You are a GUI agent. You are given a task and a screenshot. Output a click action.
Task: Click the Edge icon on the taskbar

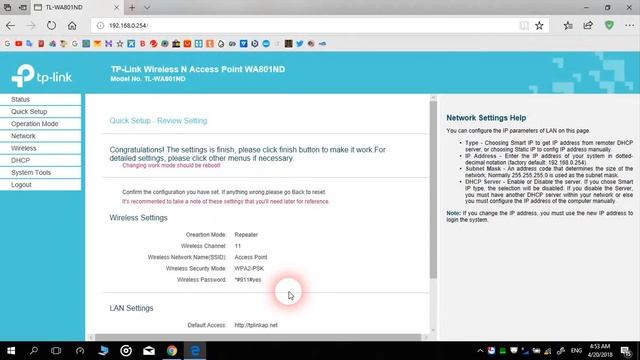(195, 351)
